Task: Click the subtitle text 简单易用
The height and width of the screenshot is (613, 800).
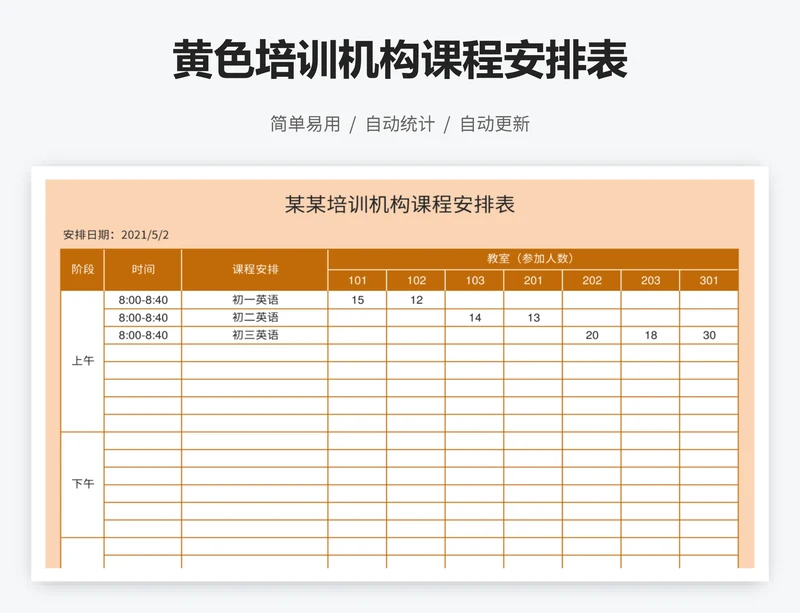Action: pyautogui.click(x=305, y=124)
